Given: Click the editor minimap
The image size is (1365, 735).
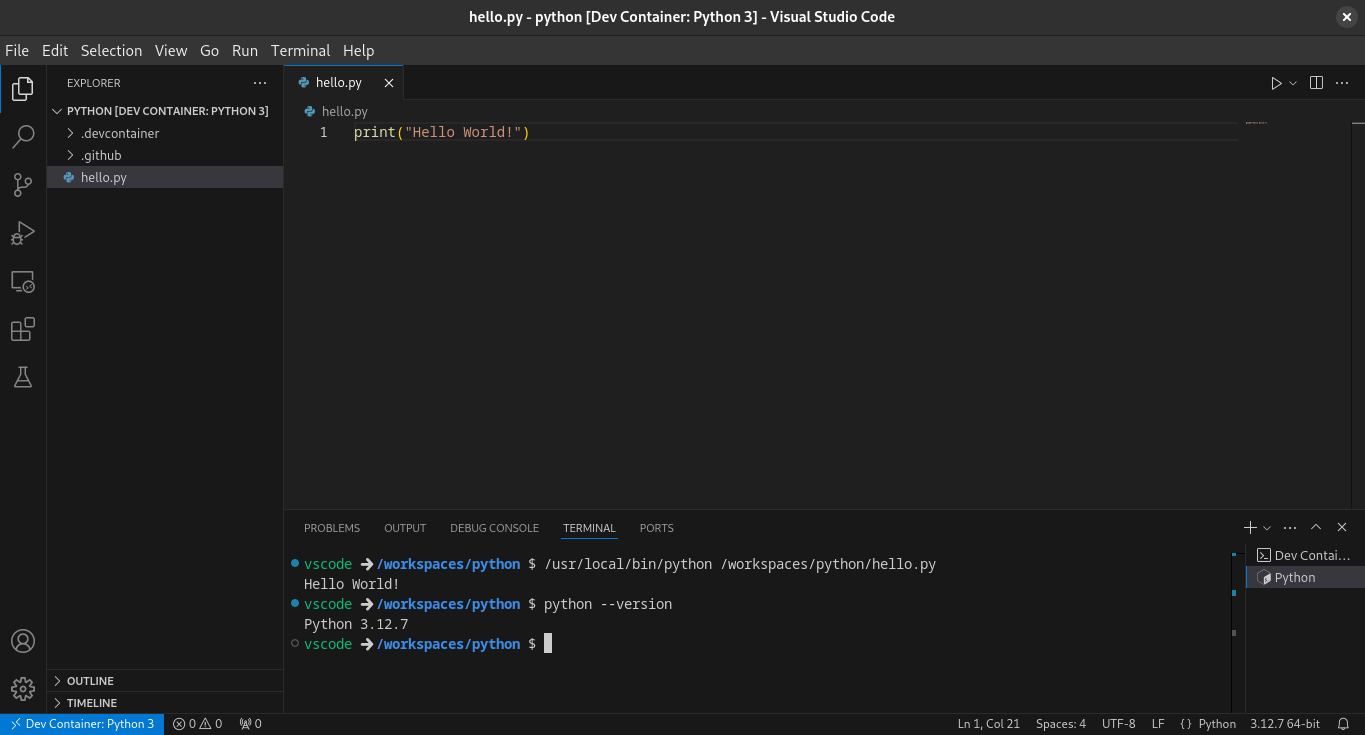Looking at the screenshot, I should pyautogui.click(x=1256, y=124).
